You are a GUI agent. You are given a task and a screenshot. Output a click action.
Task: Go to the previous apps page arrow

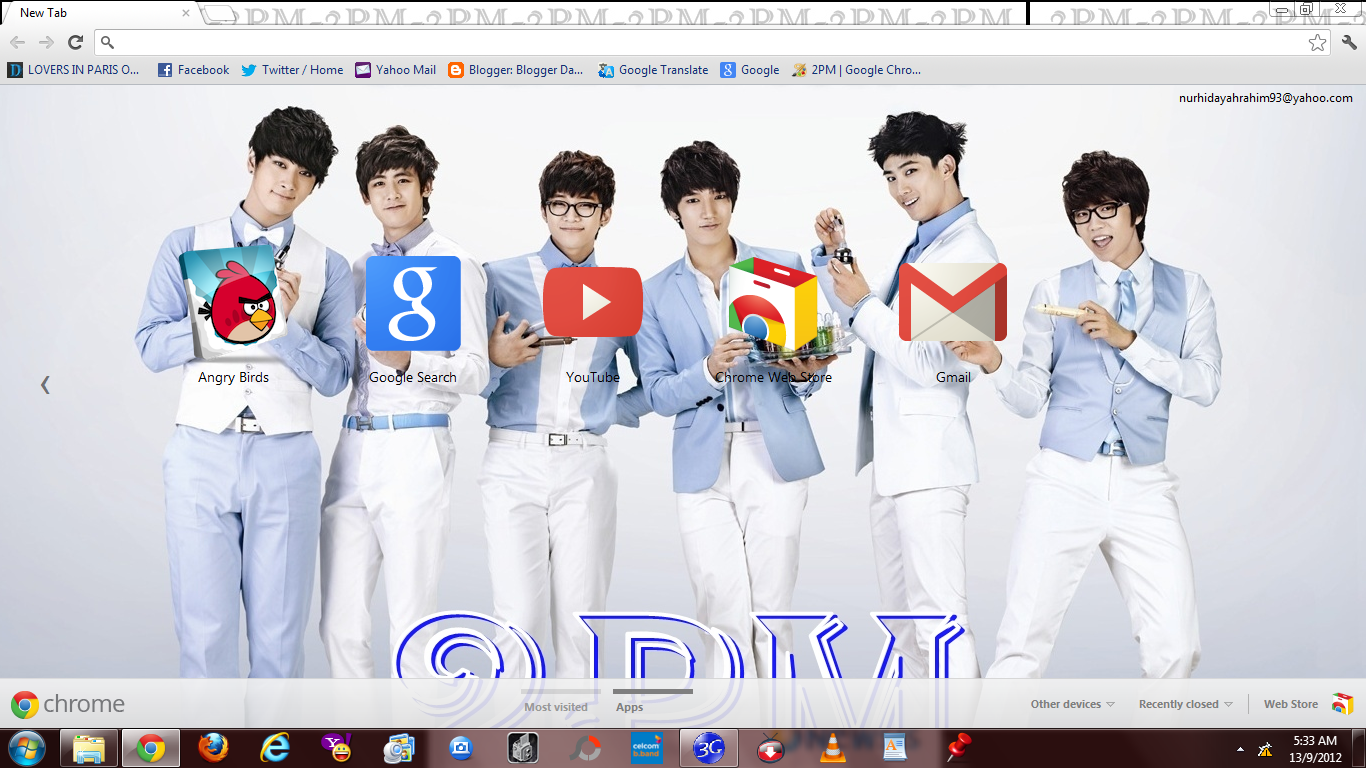coord(45,384)
